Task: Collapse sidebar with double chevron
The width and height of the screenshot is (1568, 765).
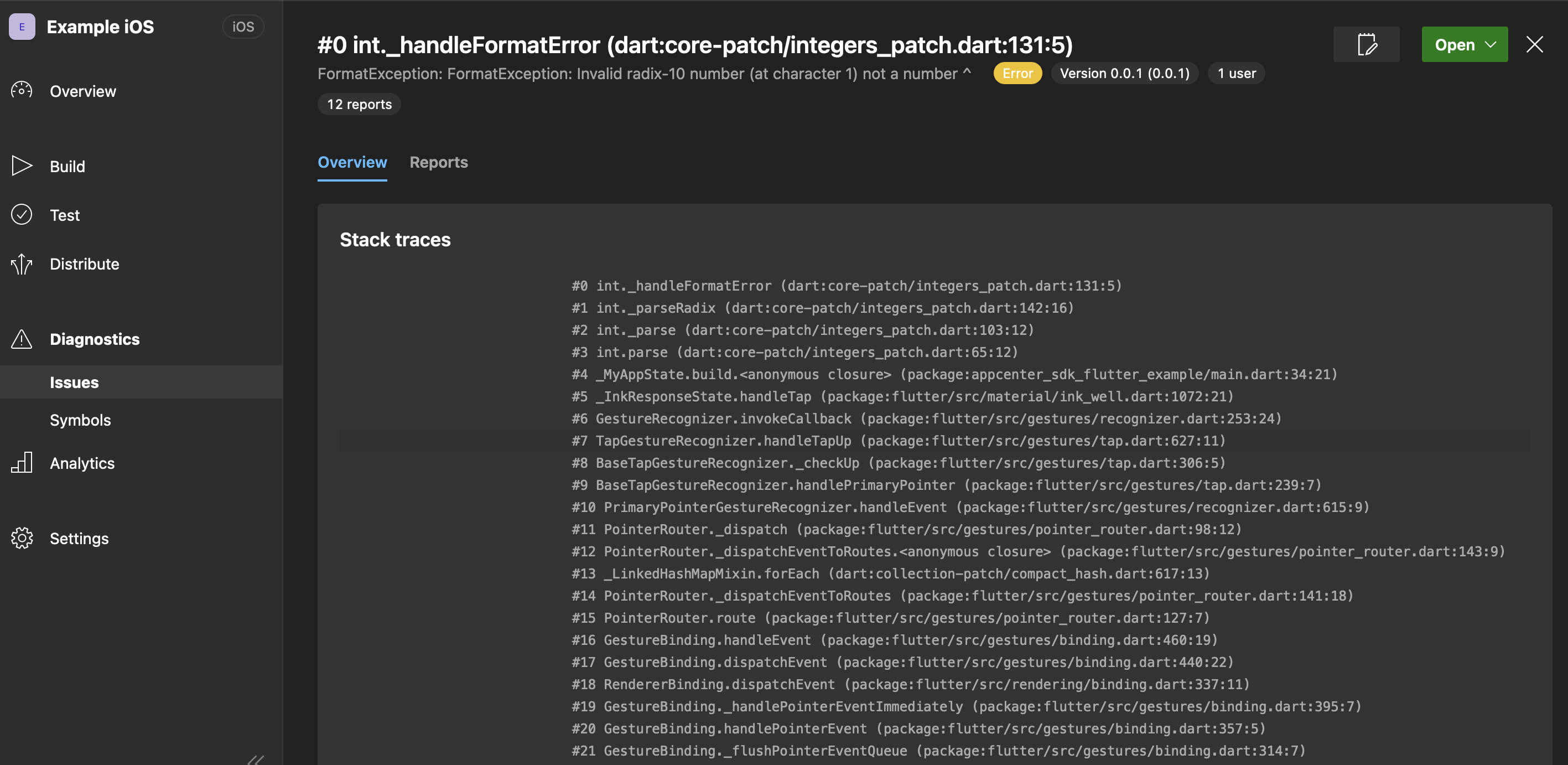Action: click(256, 759)
